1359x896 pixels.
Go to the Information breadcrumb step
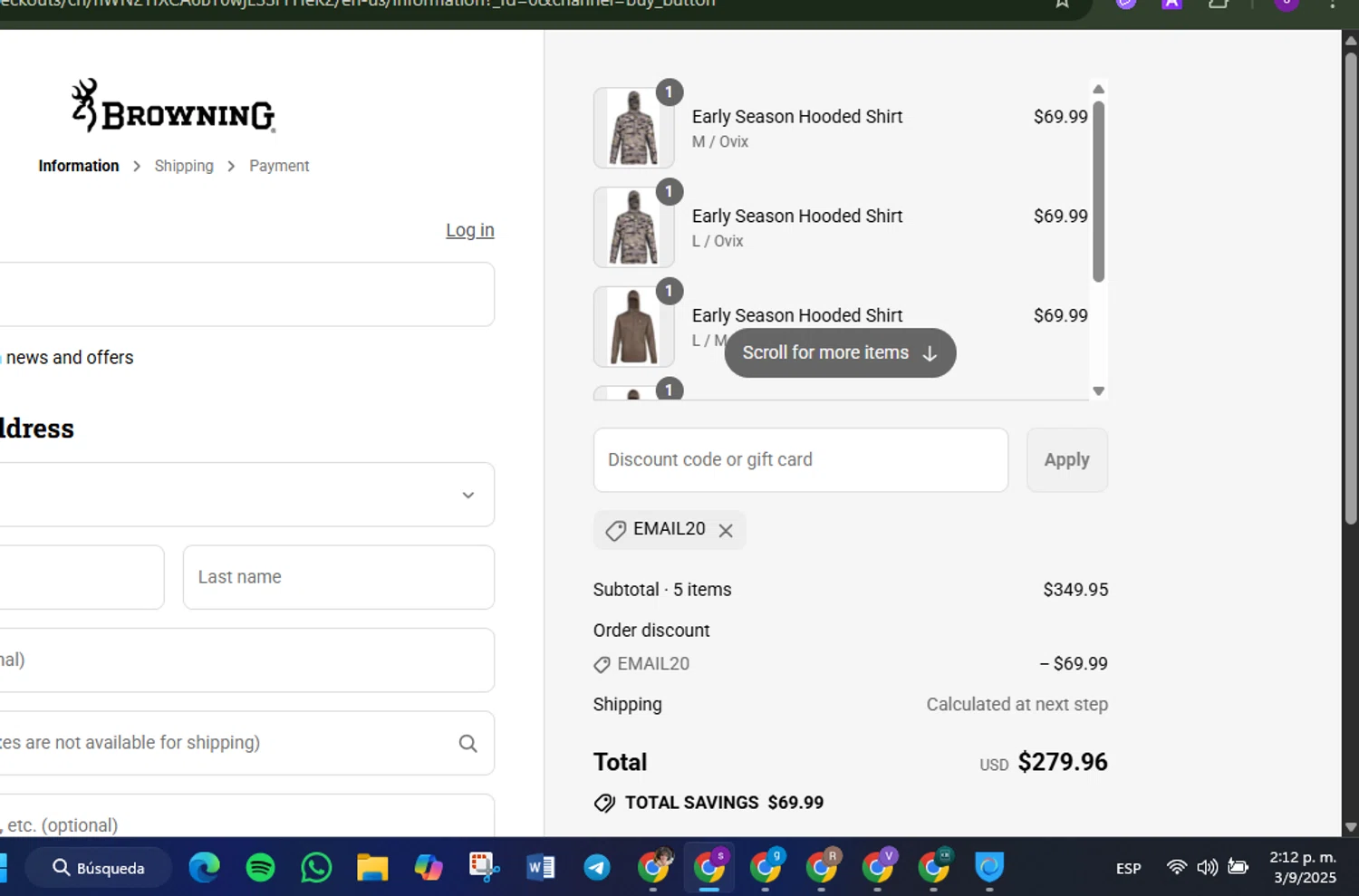79,166
